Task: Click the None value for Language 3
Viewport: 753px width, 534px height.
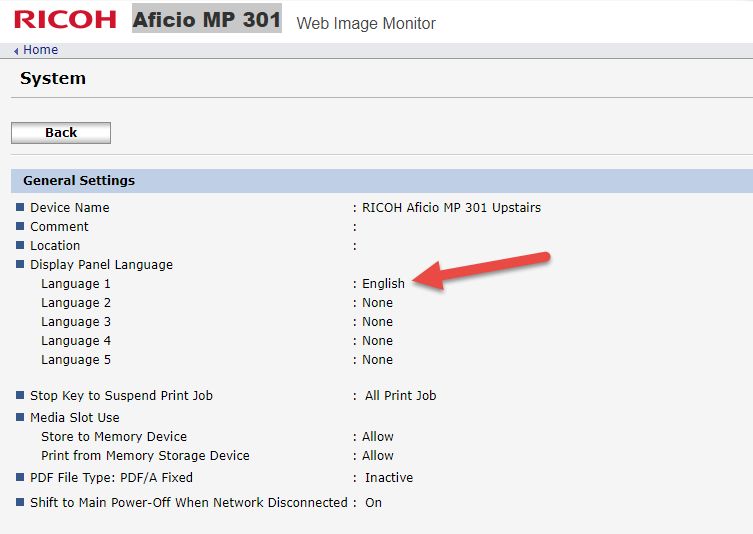Action: [377, 322]
